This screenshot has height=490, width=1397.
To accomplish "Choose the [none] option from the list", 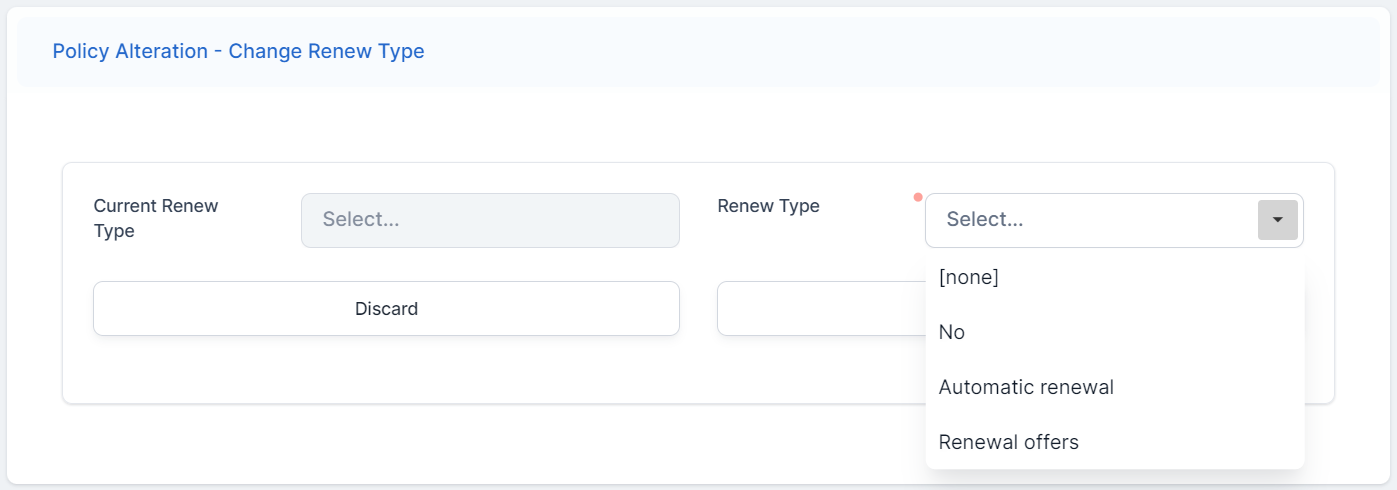I will pos(969,278).
